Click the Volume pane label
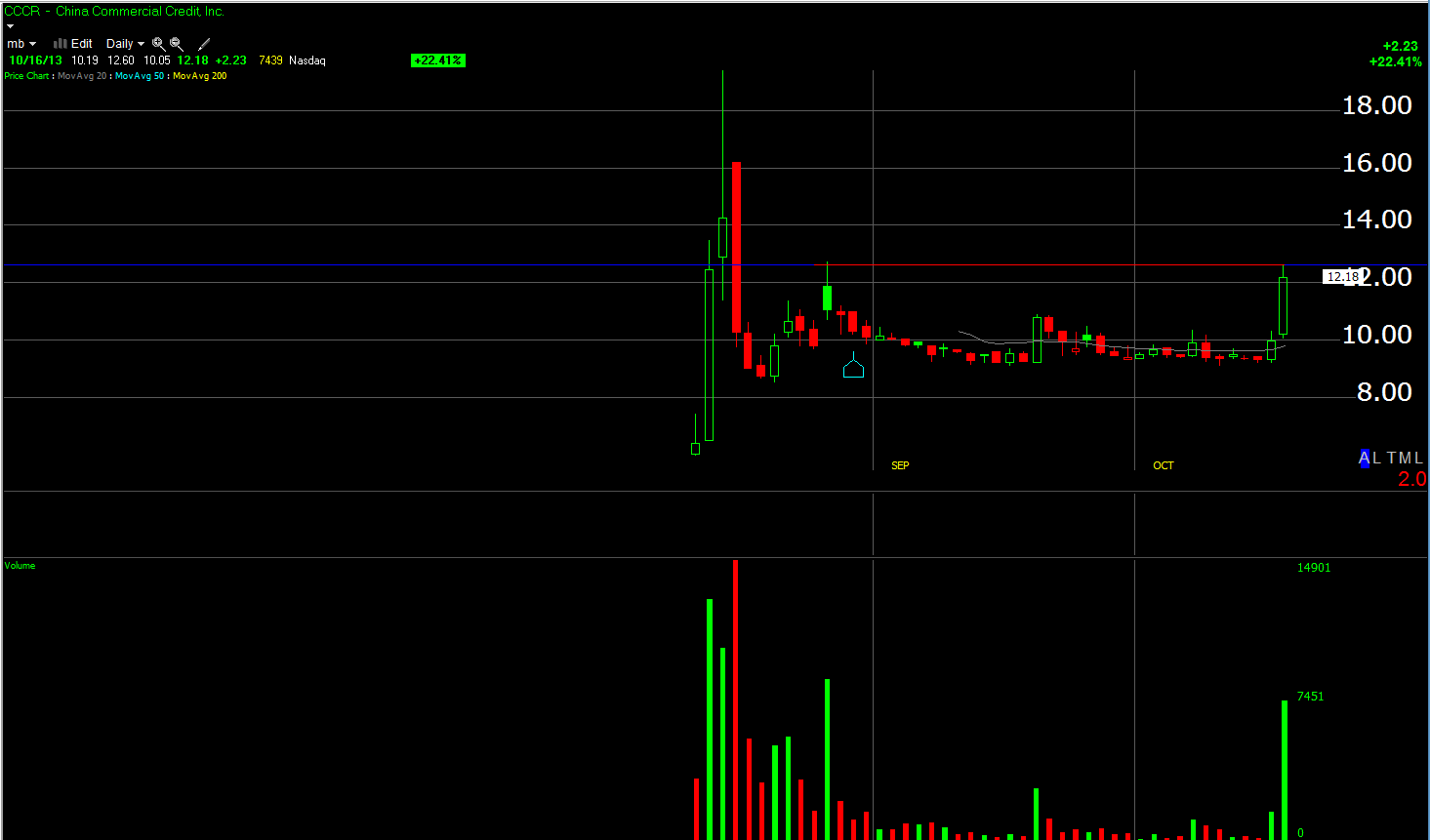 [20, 566]
